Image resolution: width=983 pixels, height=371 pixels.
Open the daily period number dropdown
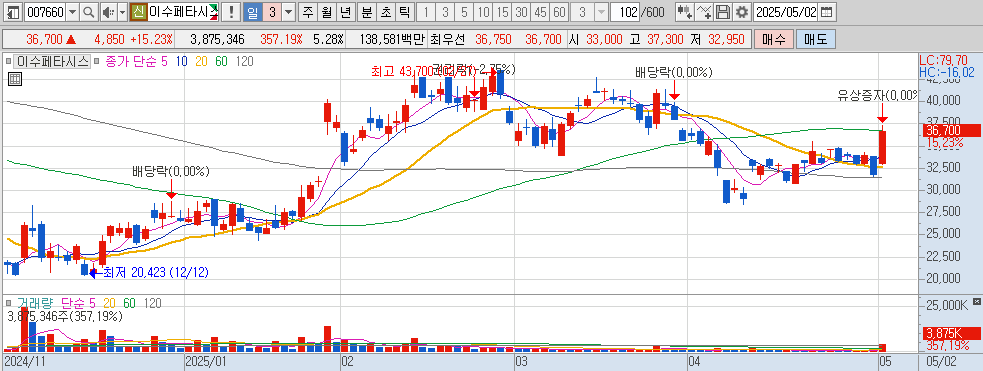pos(288,12)
